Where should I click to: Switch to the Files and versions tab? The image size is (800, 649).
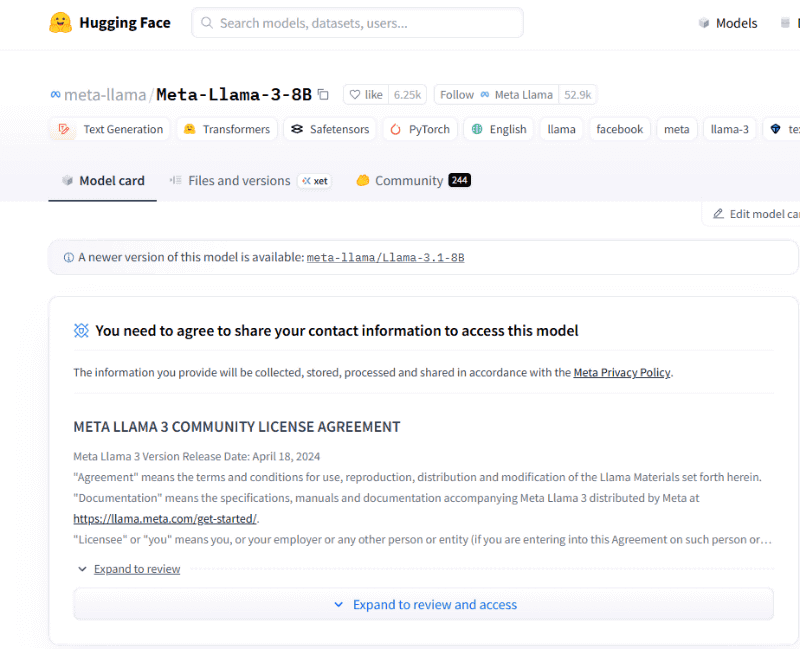238,180
